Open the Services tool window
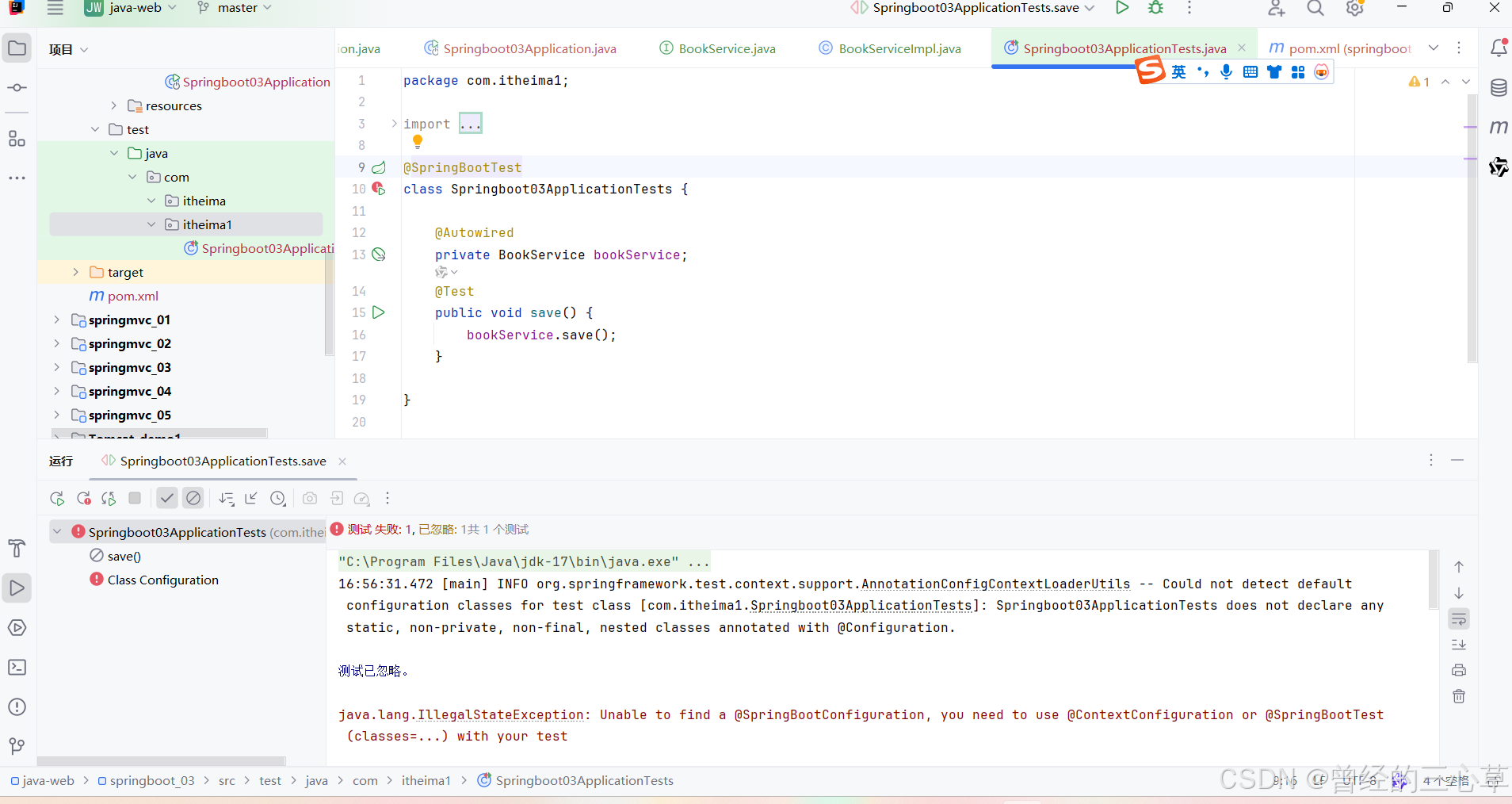Screen dimensions: 1512x804 point(17,628)
